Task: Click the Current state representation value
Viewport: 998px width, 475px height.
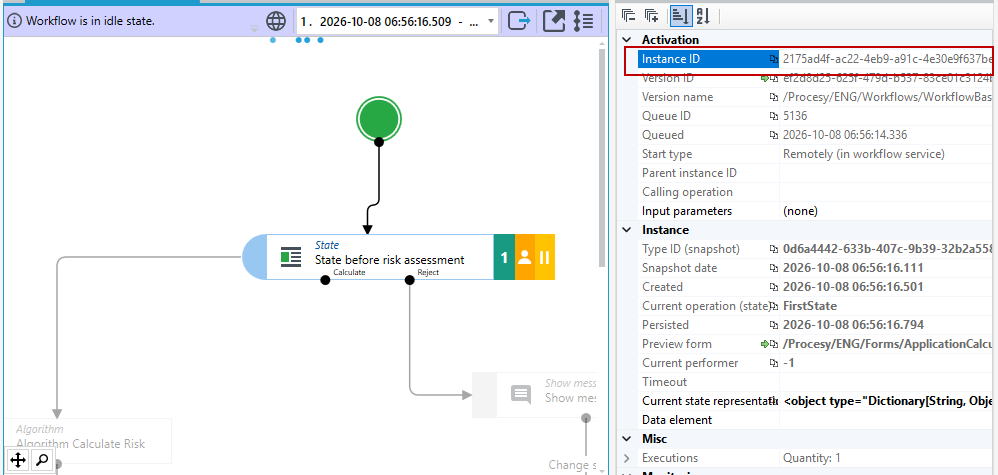Action: pos(888,401)
